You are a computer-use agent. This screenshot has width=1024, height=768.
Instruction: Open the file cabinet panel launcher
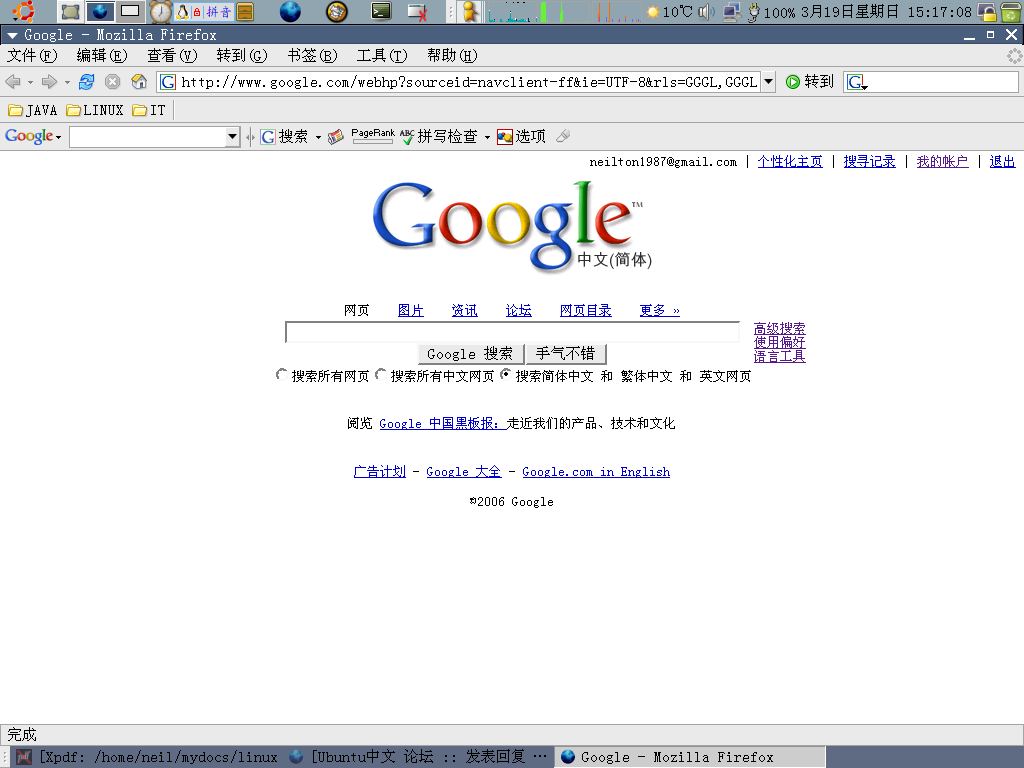pyautogui.click(x=245, y=12)
